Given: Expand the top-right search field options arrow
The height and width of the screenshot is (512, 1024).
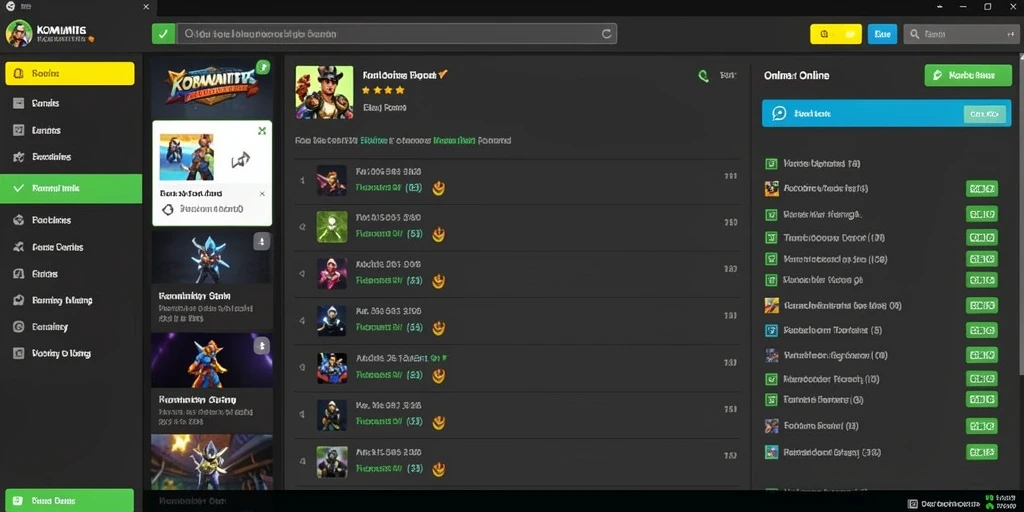Looking at the screenshot, I should pos(1011,34).
